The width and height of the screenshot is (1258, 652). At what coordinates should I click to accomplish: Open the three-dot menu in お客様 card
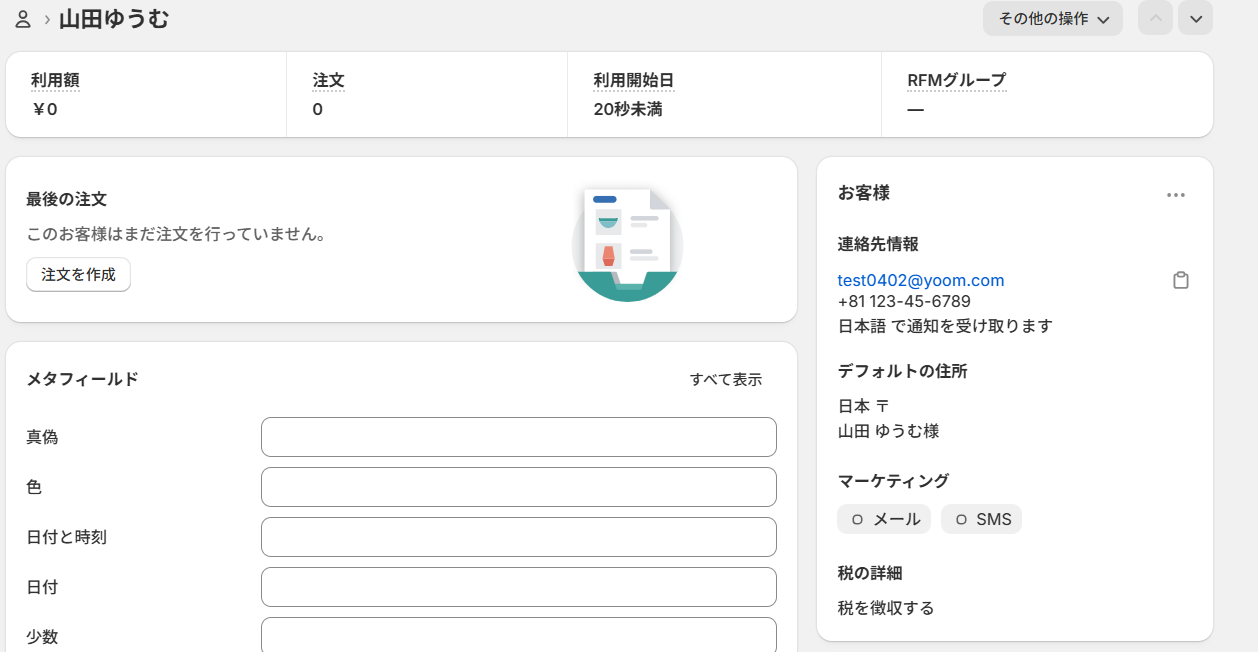point(1175,195)
